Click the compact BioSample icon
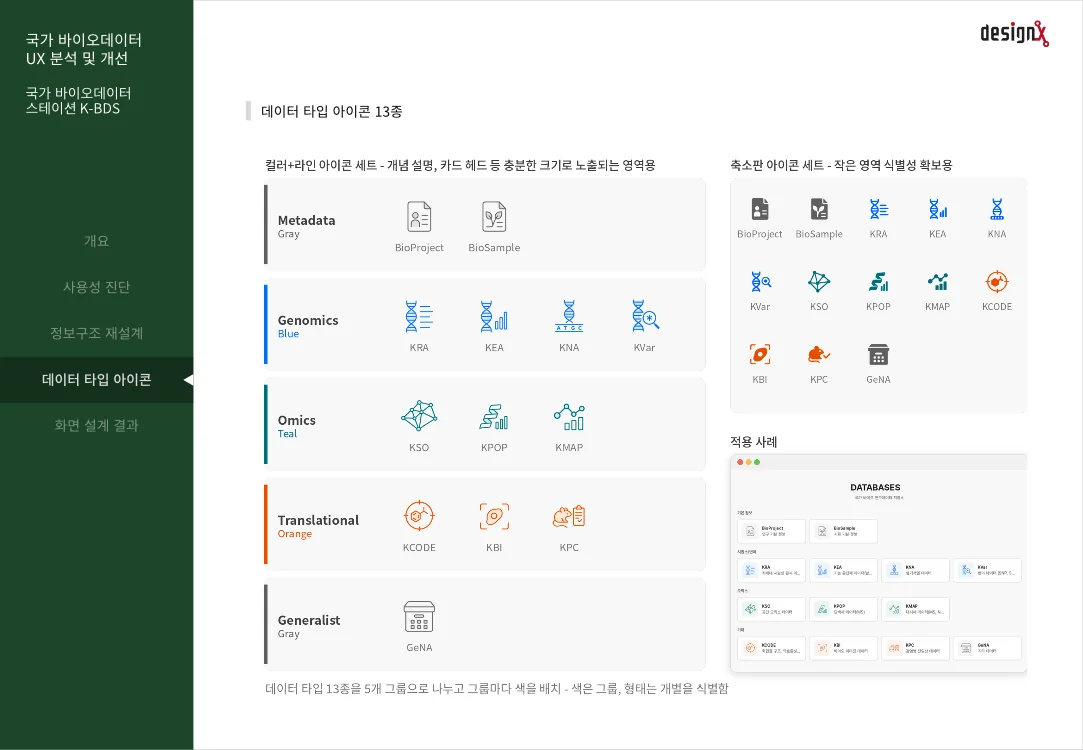The width and height of the screenshot is (1083, 750). [819, 209]
